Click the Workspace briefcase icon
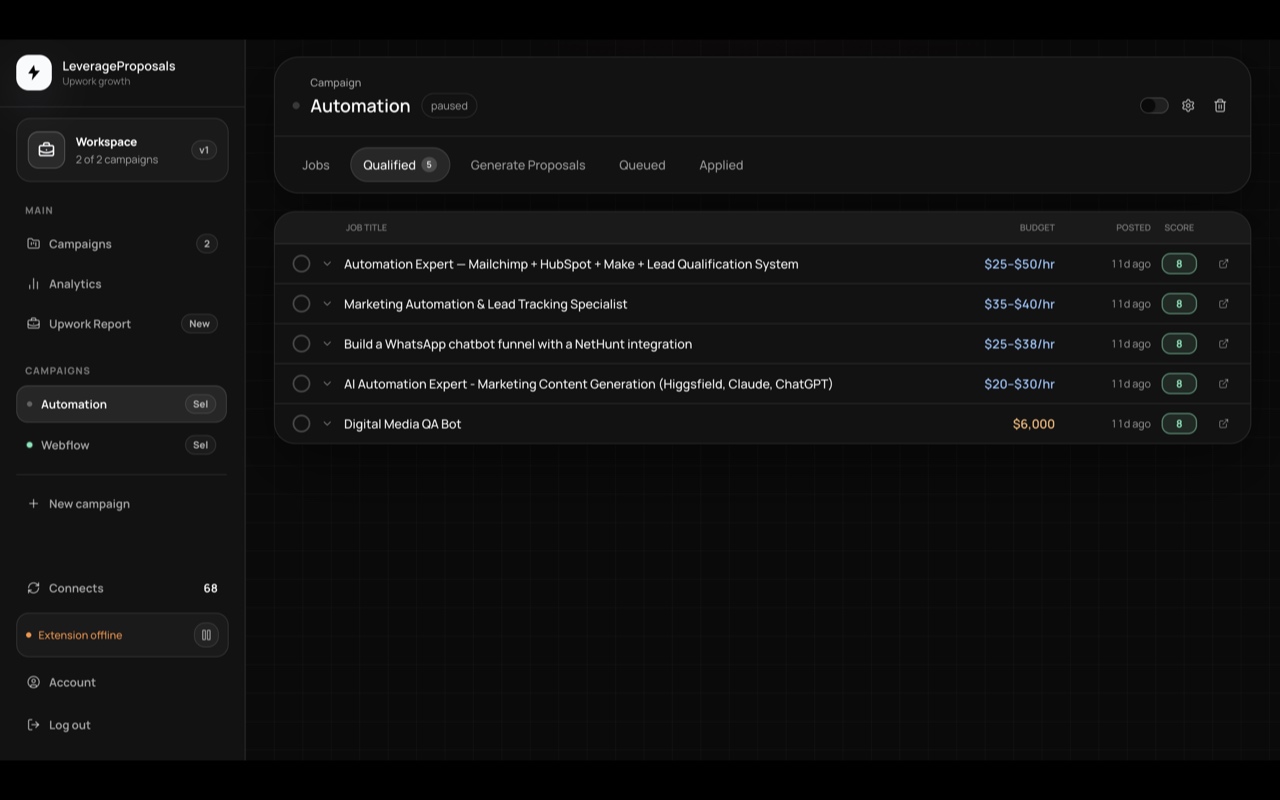Screen dimensions: 1280x800 pos(46,150)
